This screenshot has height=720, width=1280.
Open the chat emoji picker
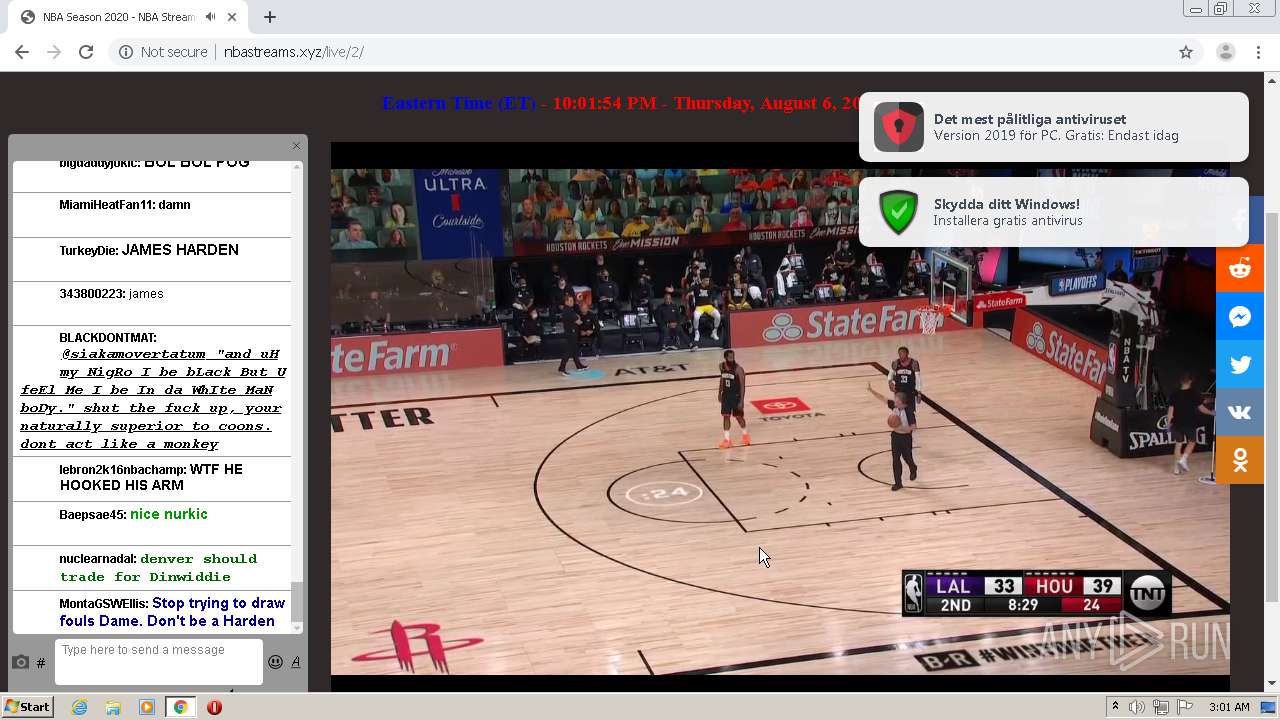point(275,662)
